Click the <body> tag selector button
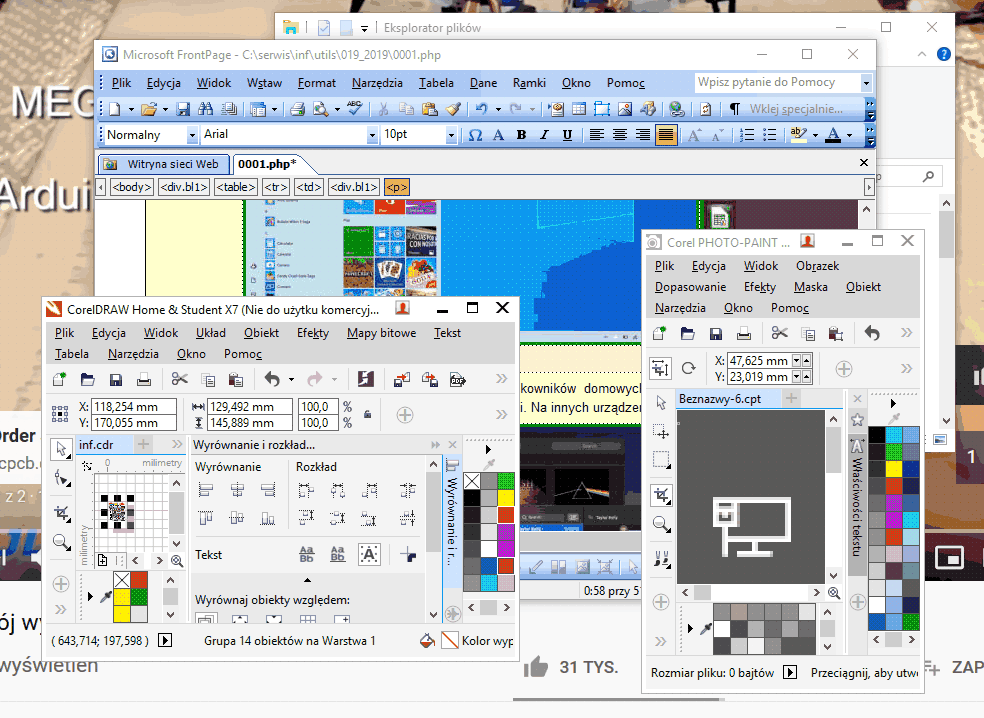The width and height of the screenshot is (984, 718). (x=131, y=187)
